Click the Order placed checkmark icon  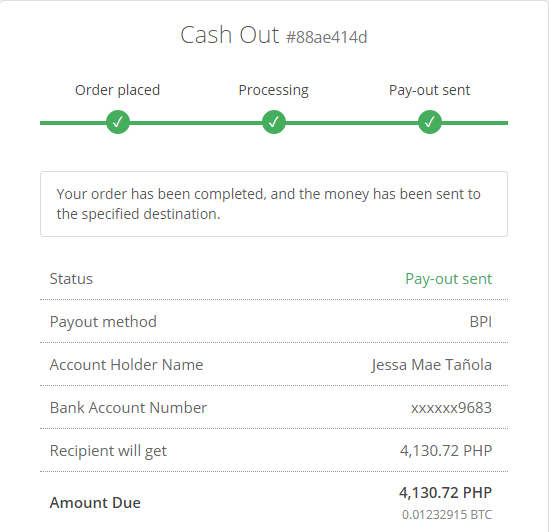pyautogui.click(x=118, y=122)
